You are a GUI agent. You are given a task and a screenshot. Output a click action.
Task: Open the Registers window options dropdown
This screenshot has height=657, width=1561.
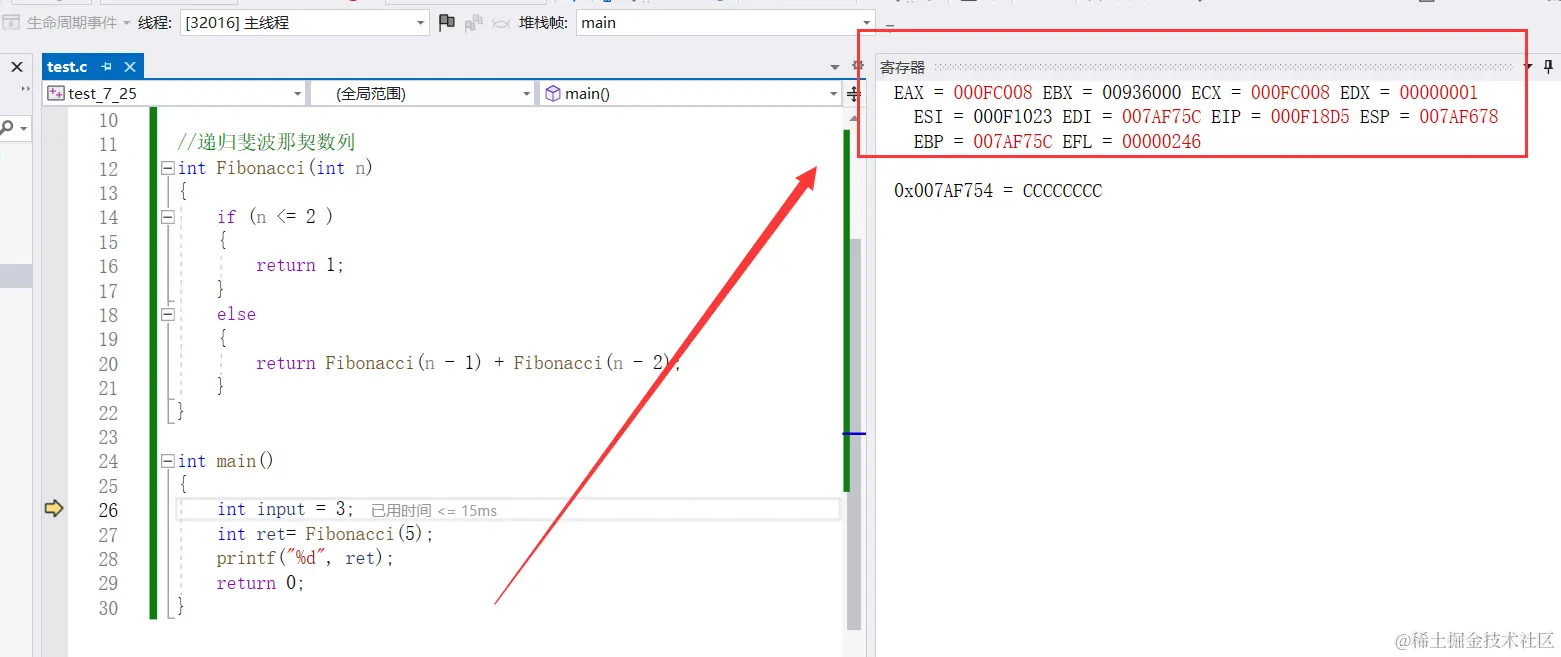pos(1528,67)
